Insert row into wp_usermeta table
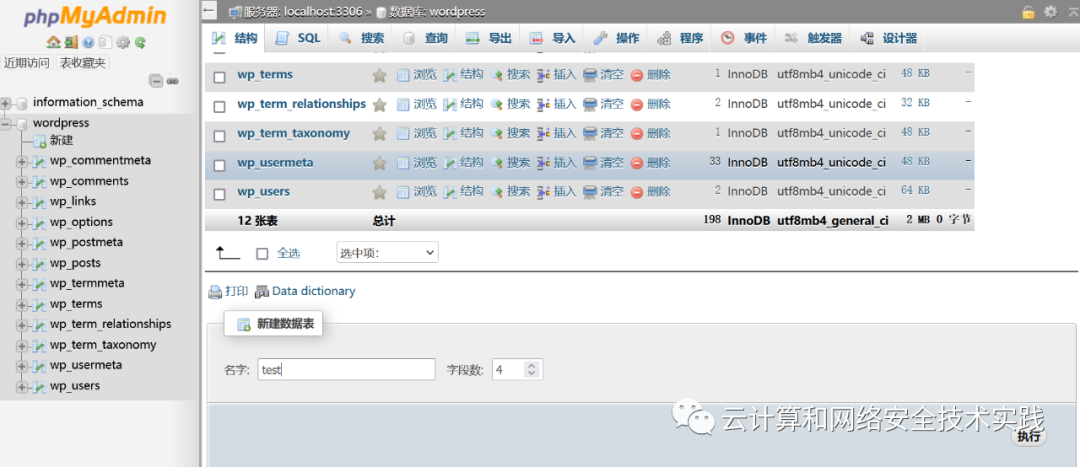Image resolution: width=1080 pixels, height=467 pixels. pyautogui.click(x=557, y=163)
